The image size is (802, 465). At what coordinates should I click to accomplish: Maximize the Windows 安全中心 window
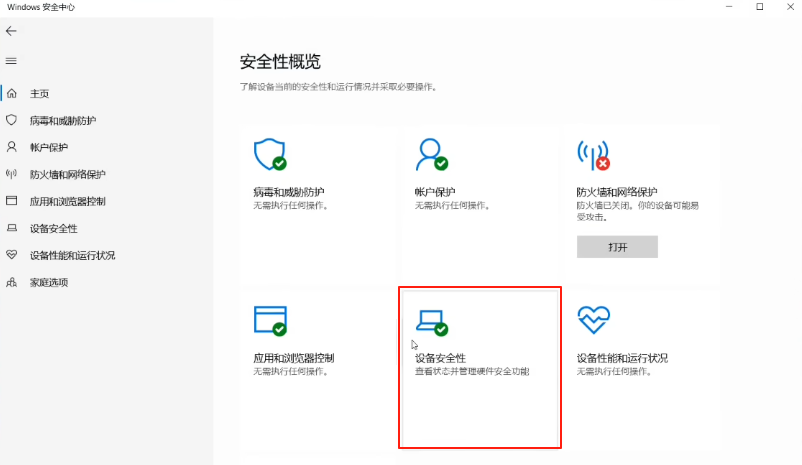click(760, 7)
